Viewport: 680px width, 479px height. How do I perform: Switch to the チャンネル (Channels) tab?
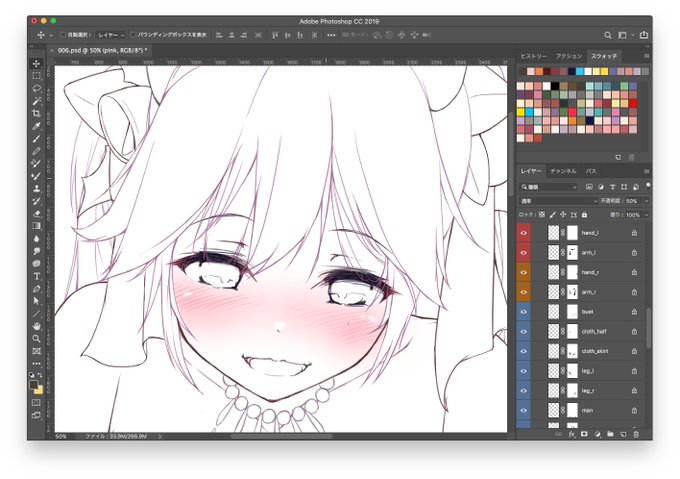pyautogui.click(x=563, y=171)
